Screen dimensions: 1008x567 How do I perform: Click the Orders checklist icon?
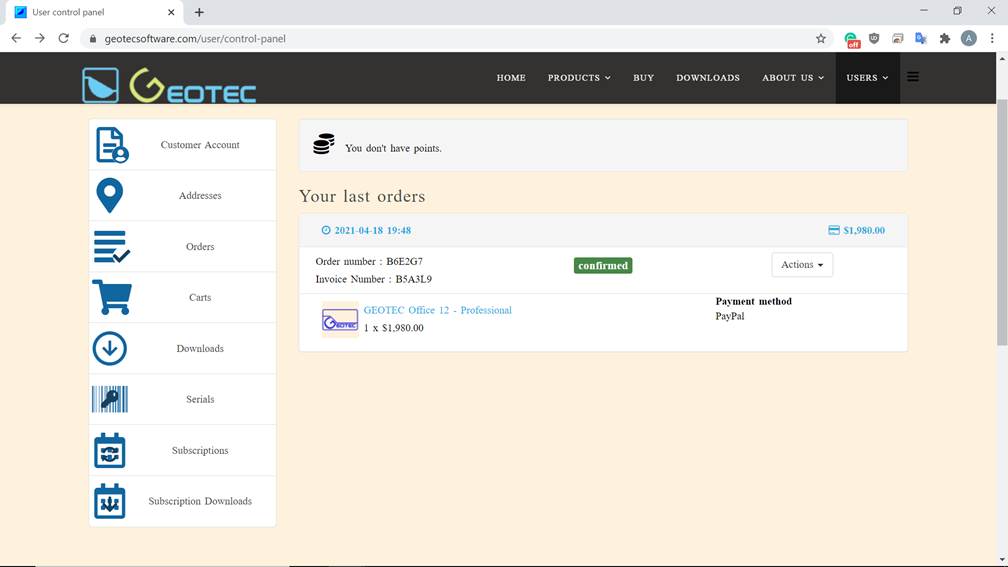point(111,247)
